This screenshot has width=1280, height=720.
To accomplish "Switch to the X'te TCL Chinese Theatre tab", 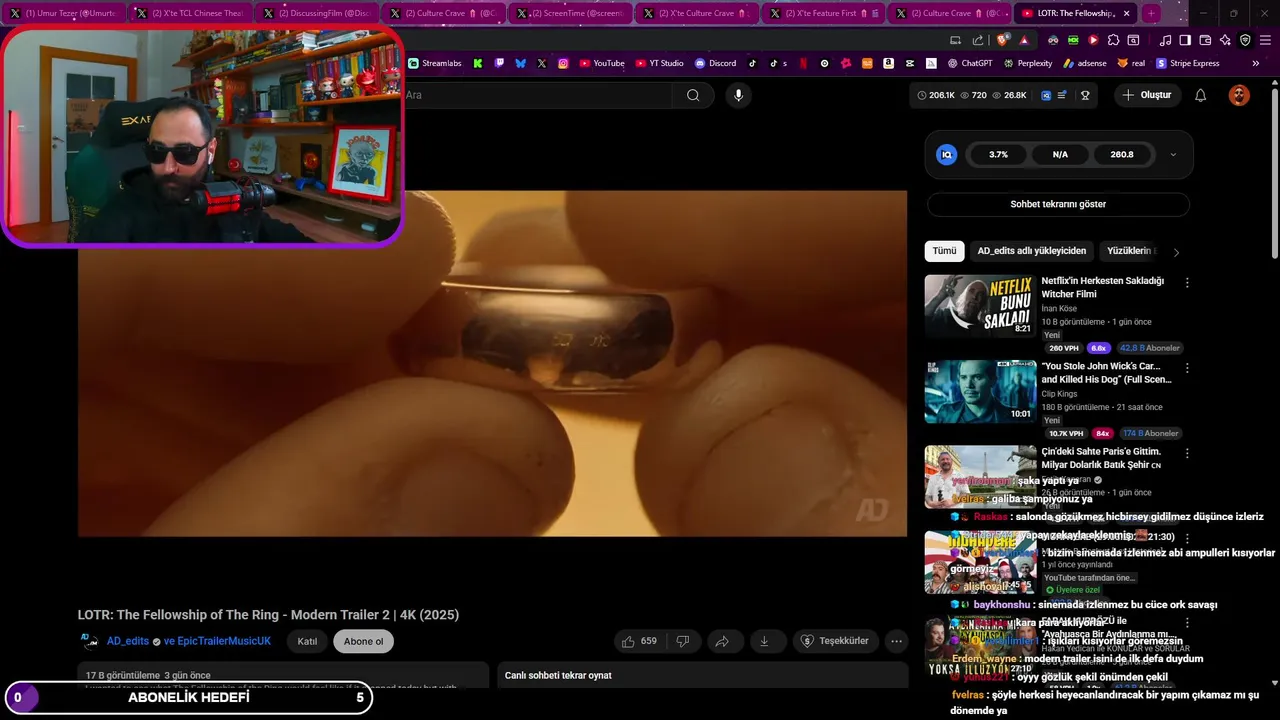I will pos(190,13).
